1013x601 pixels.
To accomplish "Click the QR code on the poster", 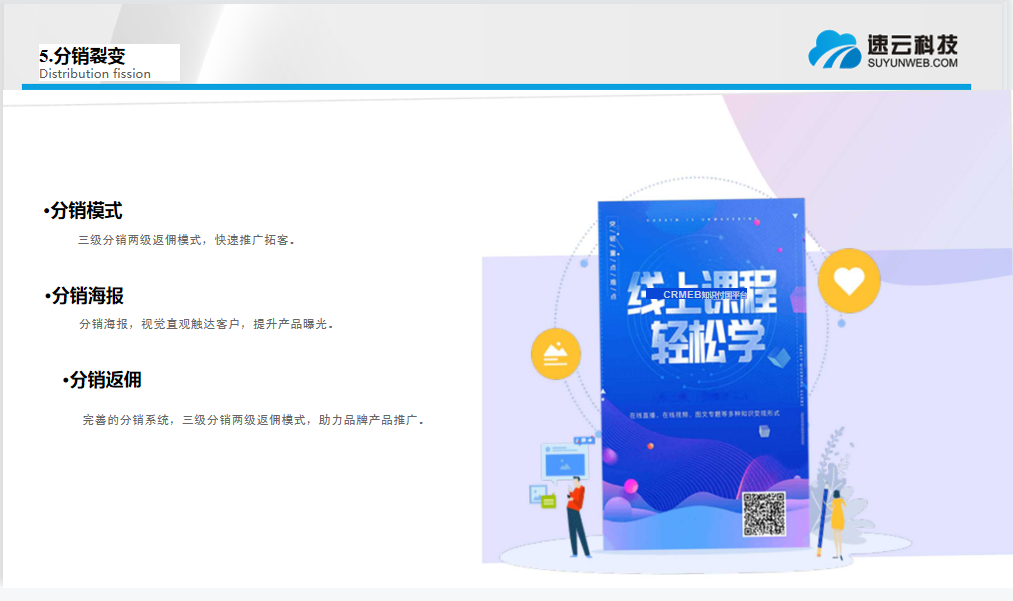I will tap(763, 514).
